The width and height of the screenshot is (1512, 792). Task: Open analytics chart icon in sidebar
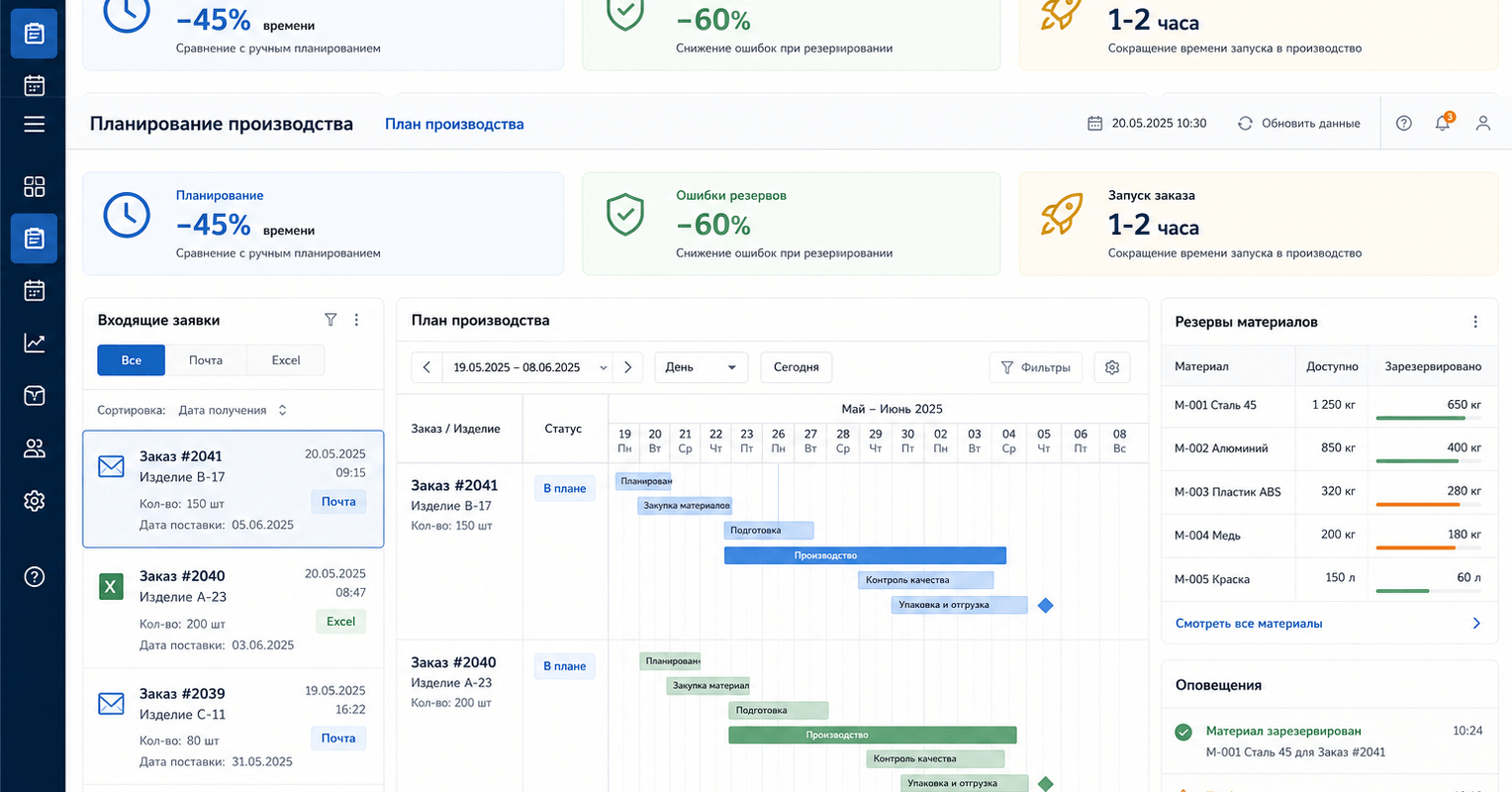pyautogui.click(x=34, y=344)
